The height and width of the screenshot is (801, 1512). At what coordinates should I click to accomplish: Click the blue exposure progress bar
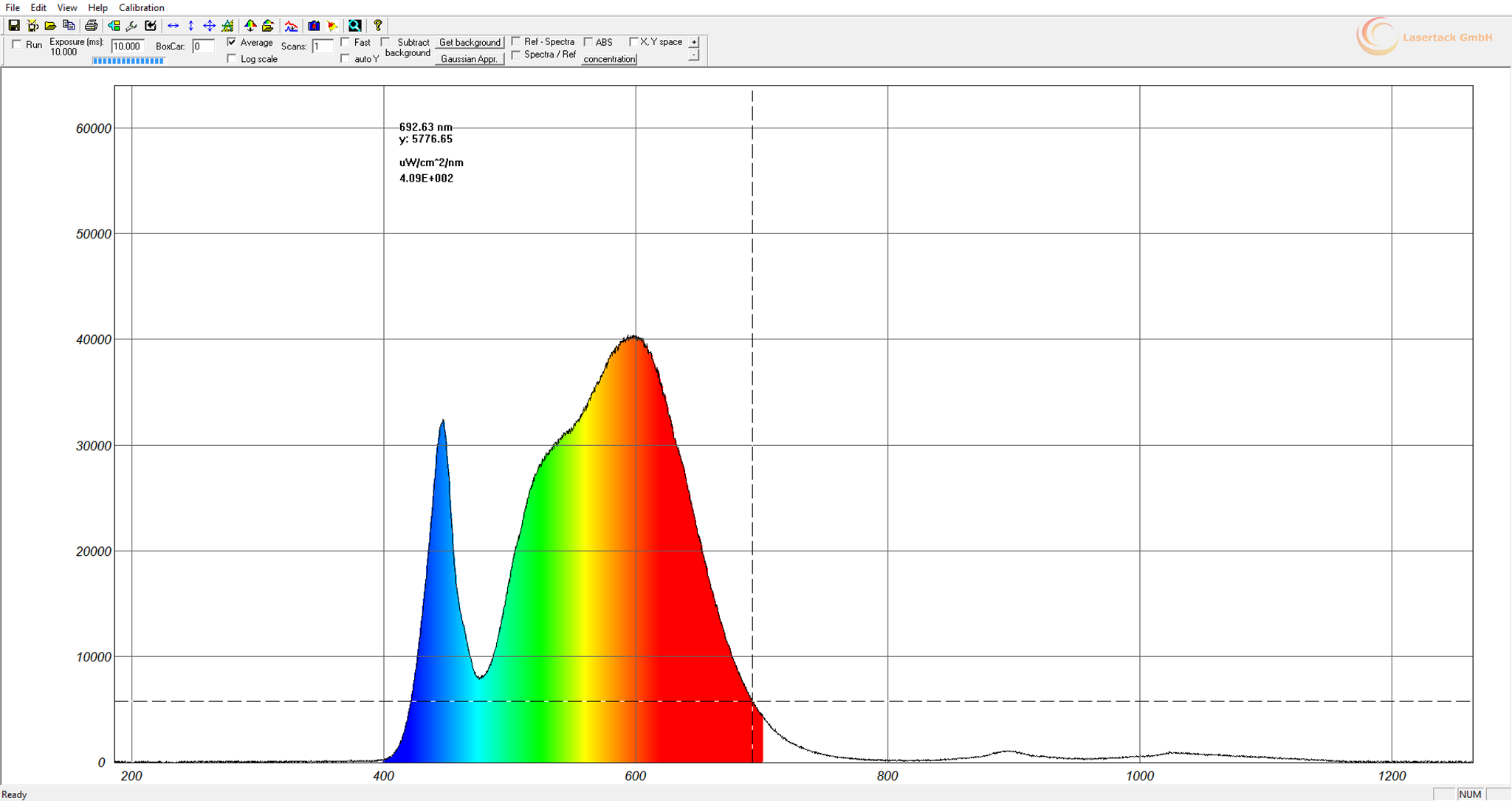pos(128,61)
